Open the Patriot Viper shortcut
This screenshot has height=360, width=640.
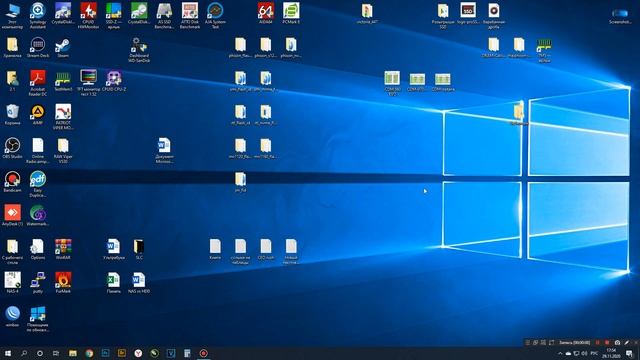click(63, 117)
